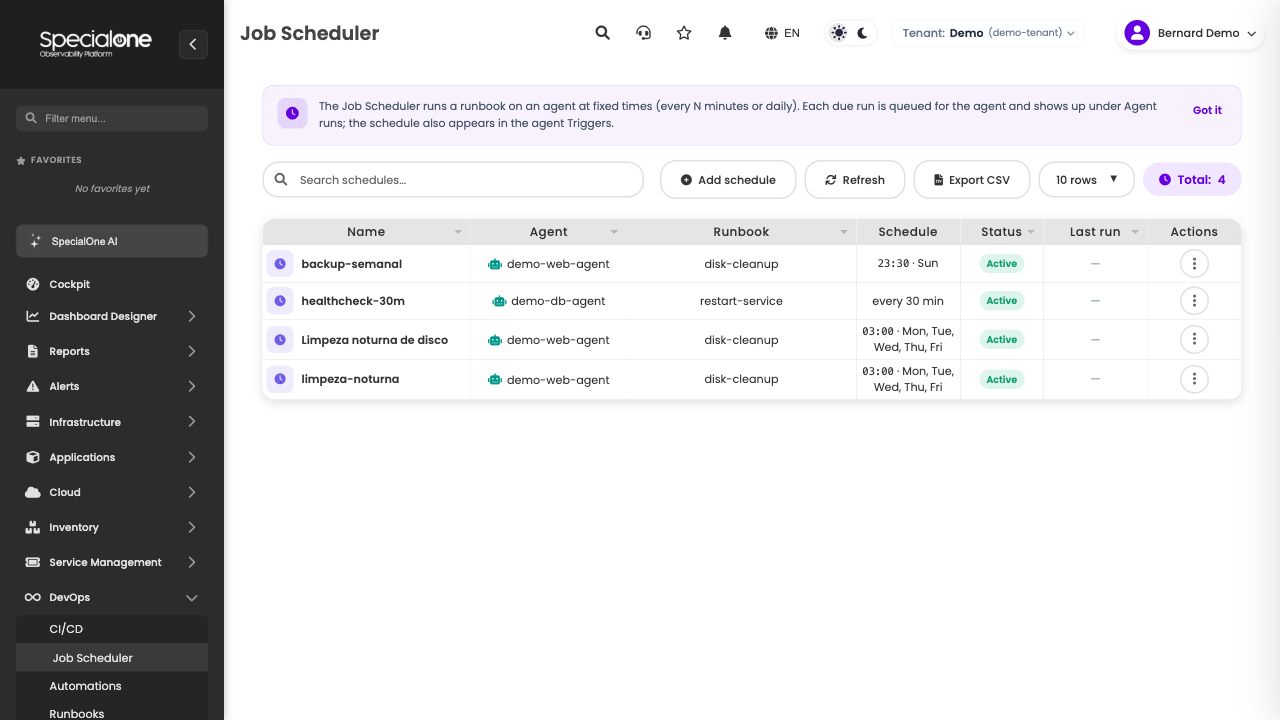Click the '23:30 · Sun' schedule cell
This screenshot has height=720, width=1280.
908,264
